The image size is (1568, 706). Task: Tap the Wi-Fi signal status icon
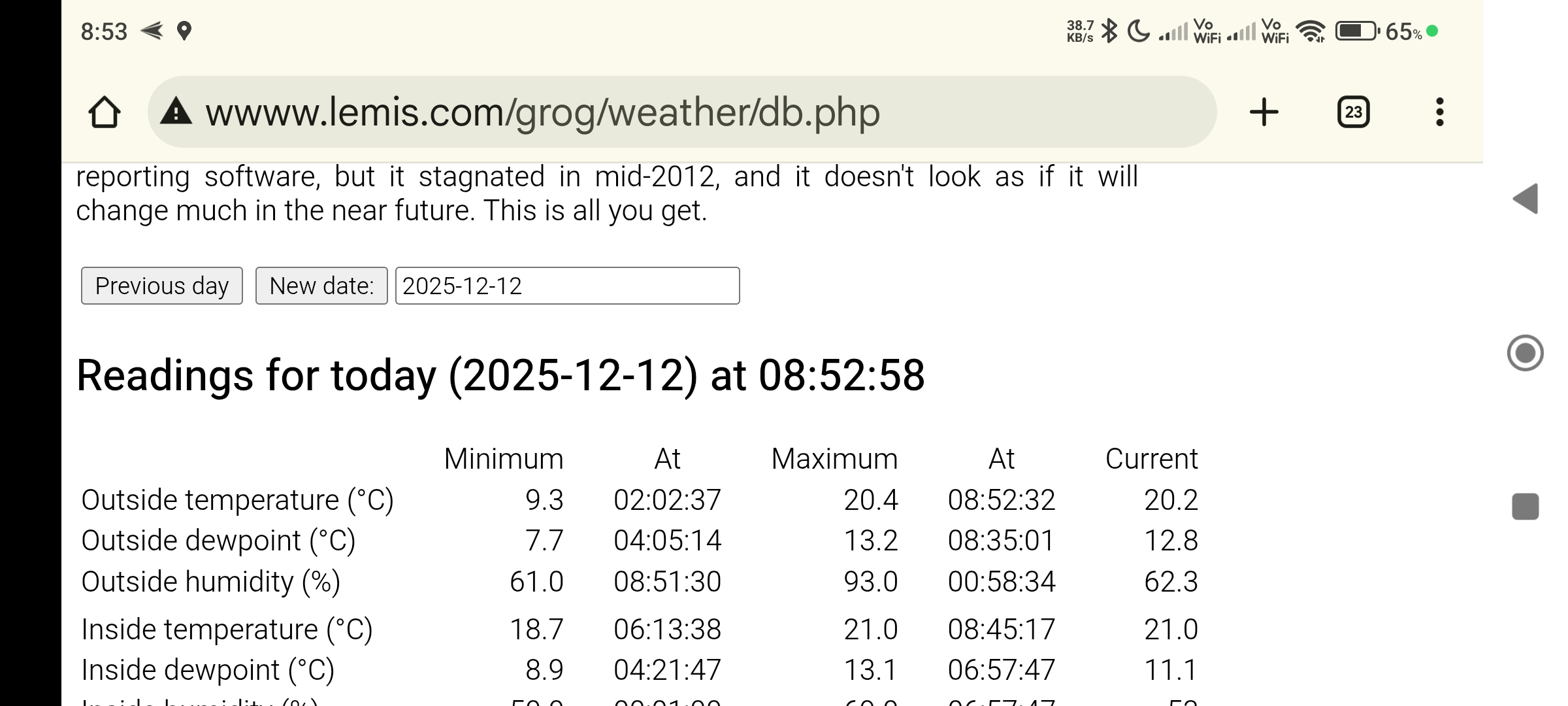(1310, 31)
